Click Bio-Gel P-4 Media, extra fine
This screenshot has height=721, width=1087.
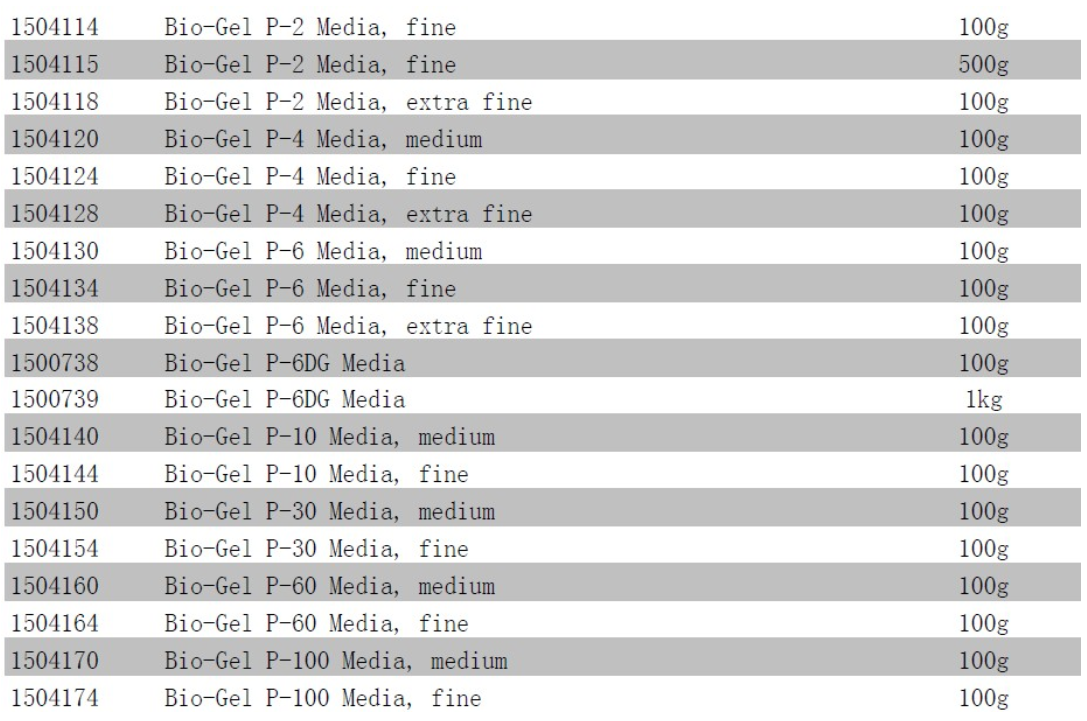tap(348, 214)
